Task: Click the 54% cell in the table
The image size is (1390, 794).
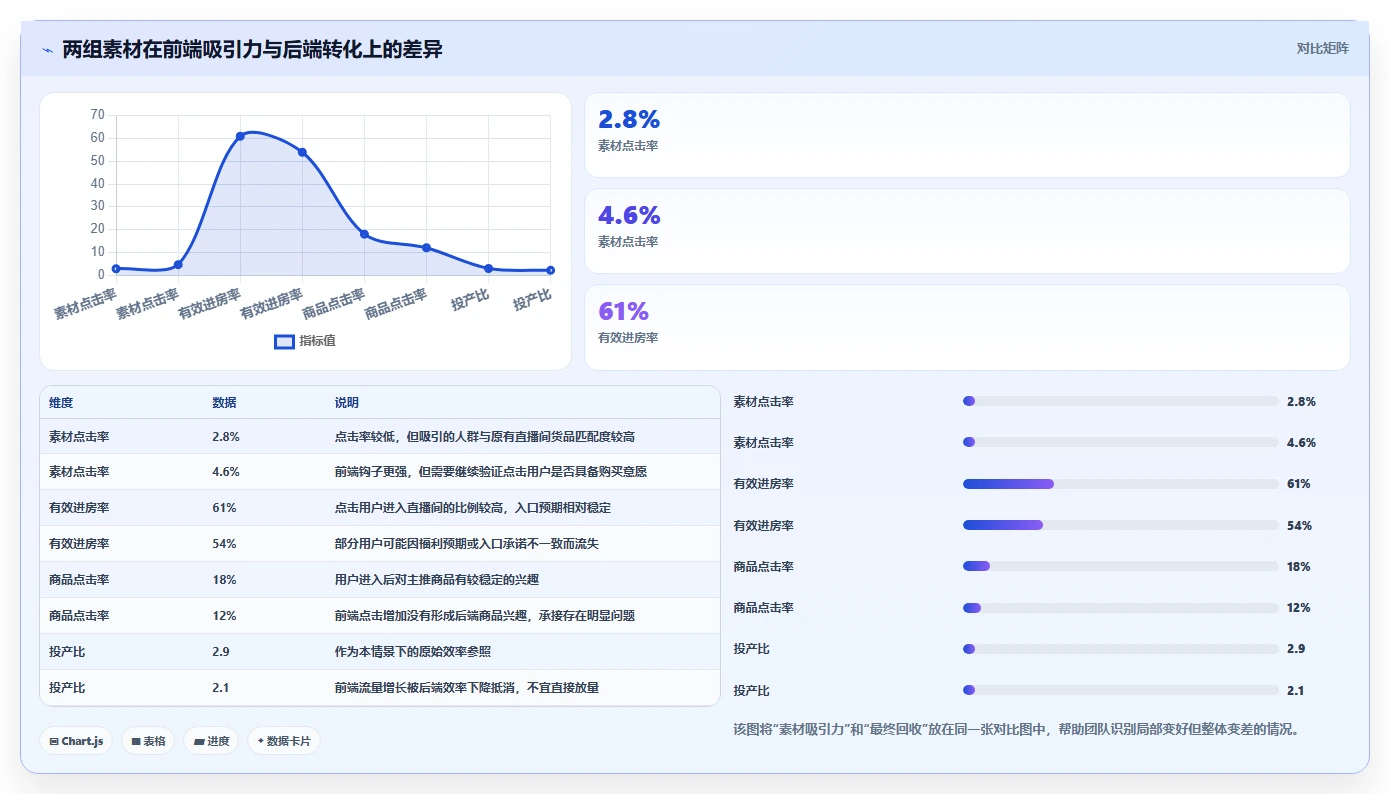Action: point(224,544)
